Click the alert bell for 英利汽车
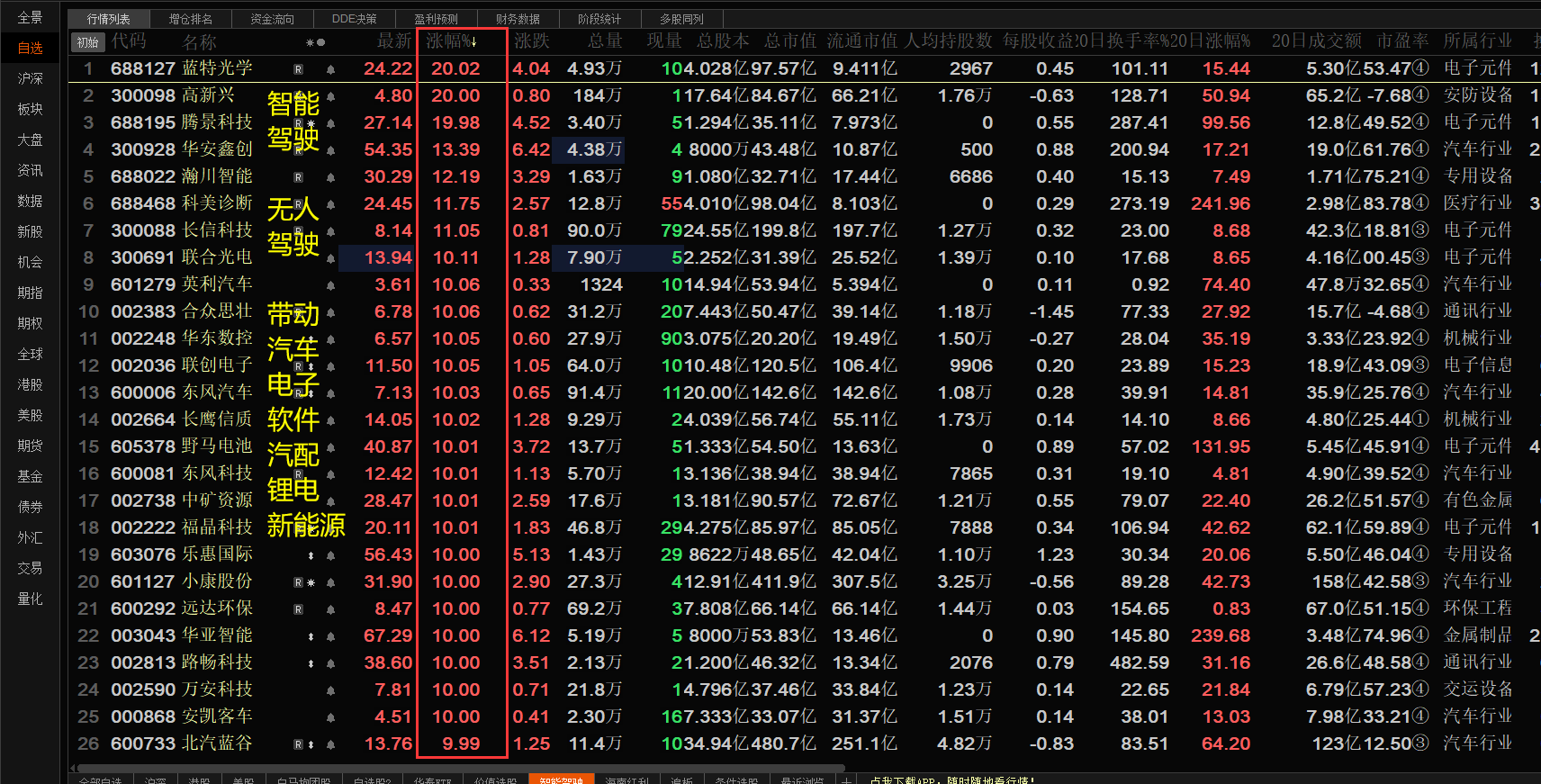 tap(330, 285)
